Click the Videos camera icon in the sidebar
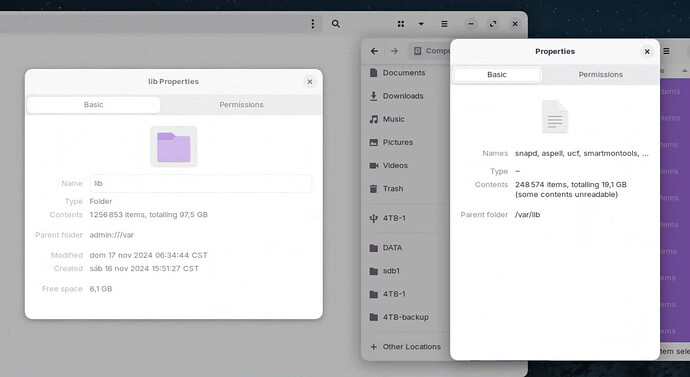Screen dimensions: 690x377 [374, 165]
